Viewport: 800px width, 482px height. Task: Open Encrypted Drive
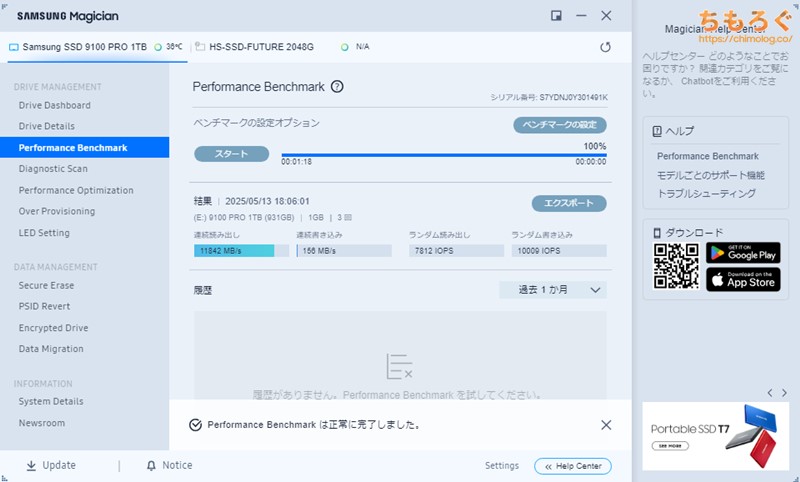(x=54, y=328)
